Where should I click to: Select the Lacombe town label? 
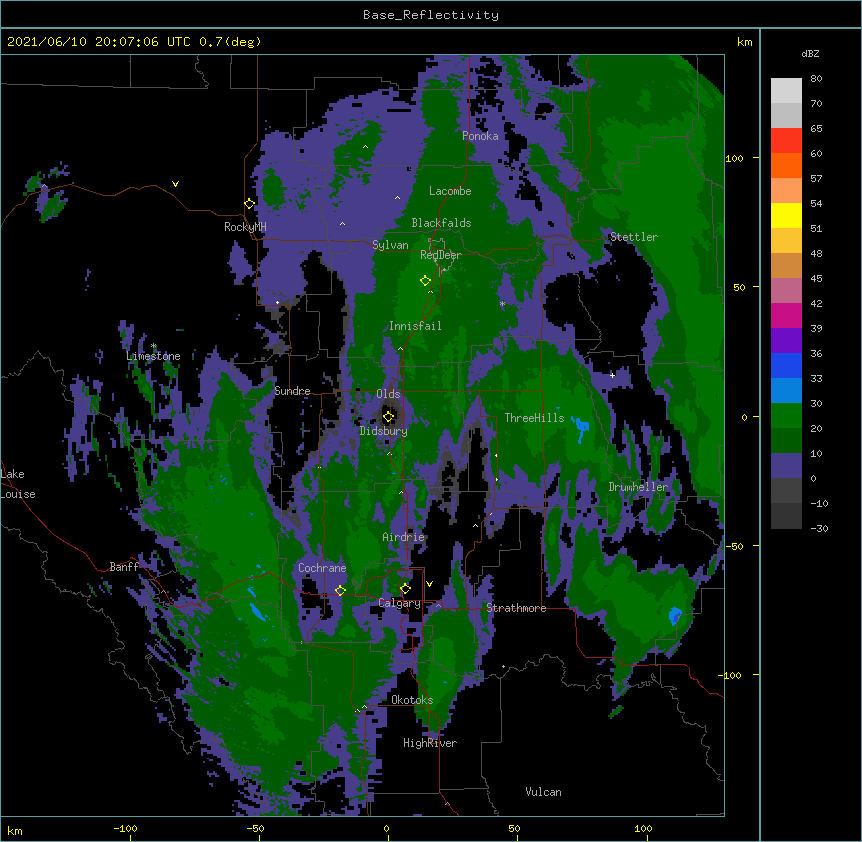450,191
